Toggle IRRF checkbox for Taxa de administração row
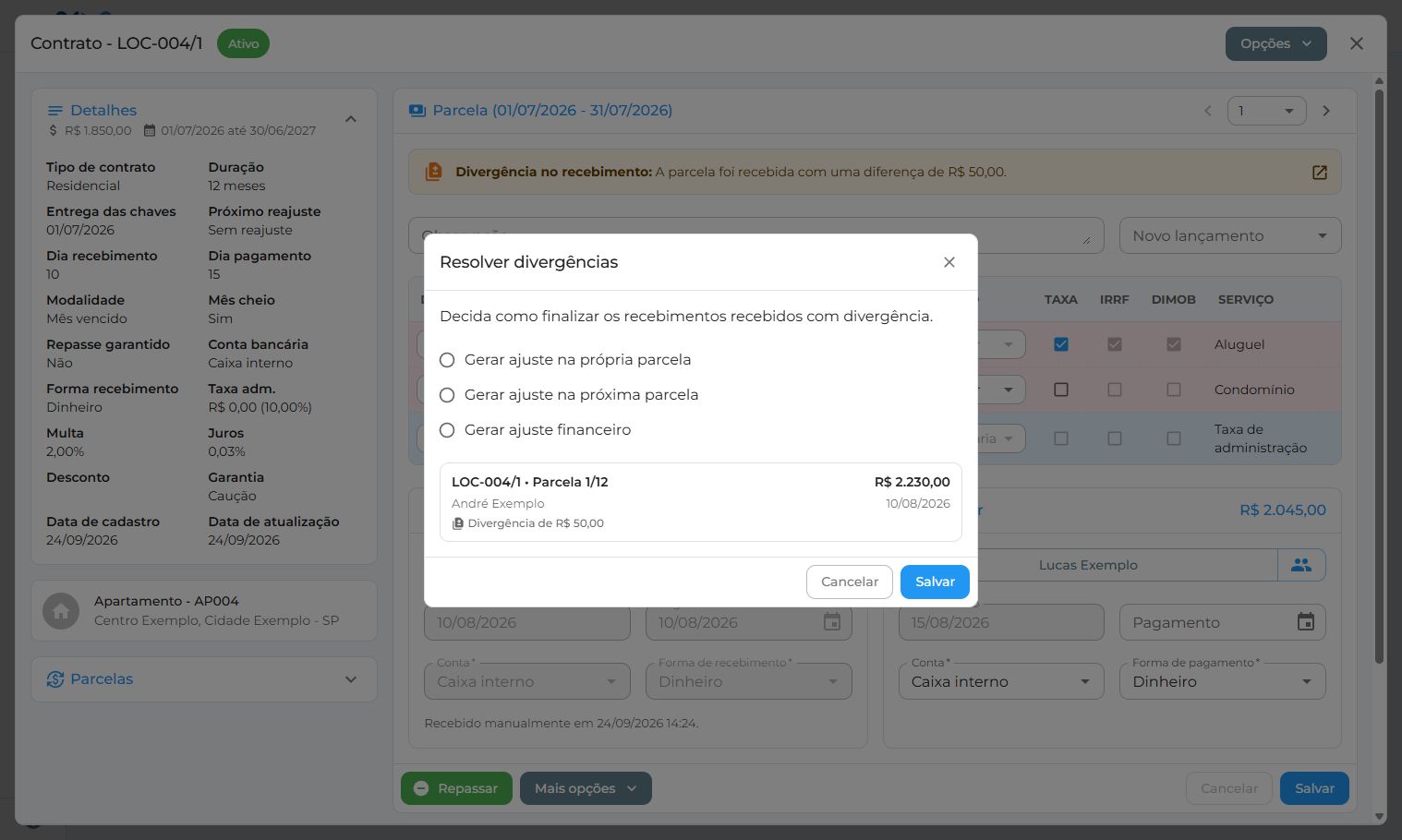This screenshot has height=840, width=1402. [1115, 438]
